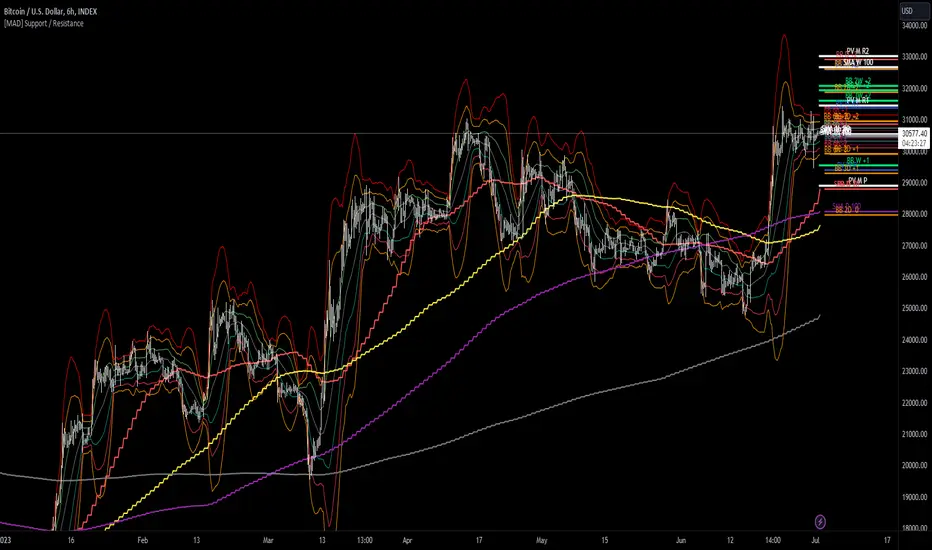Click the 29000.00 price axis value

(914, 183)
